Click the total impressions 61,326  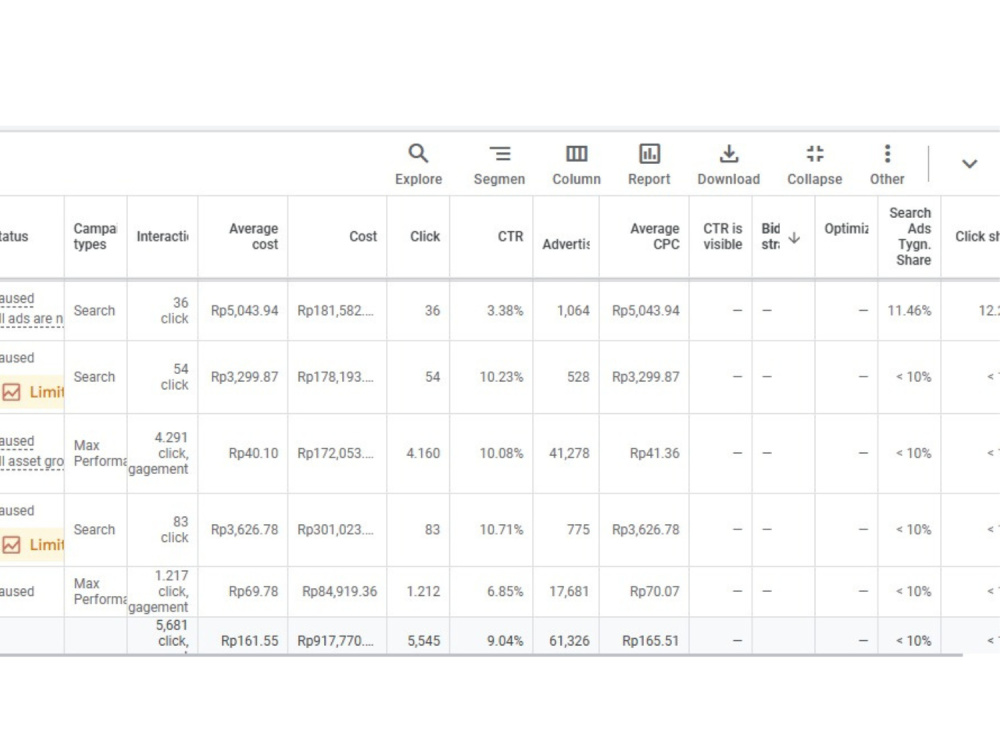(570, 641)
